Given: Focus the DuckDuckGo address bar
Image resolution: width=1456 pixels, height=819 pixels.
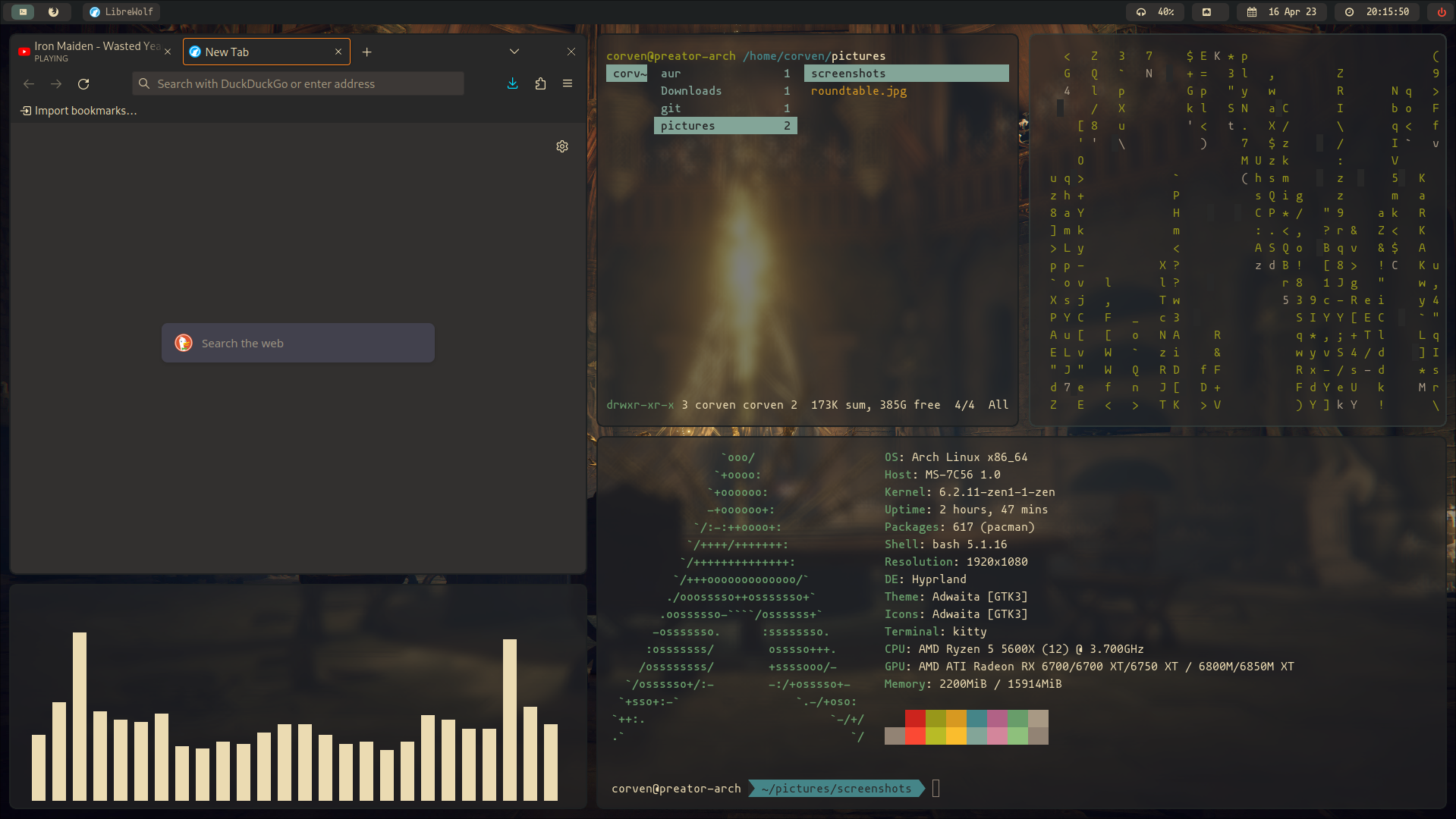Looking at the screenshot, I should 298,83.
